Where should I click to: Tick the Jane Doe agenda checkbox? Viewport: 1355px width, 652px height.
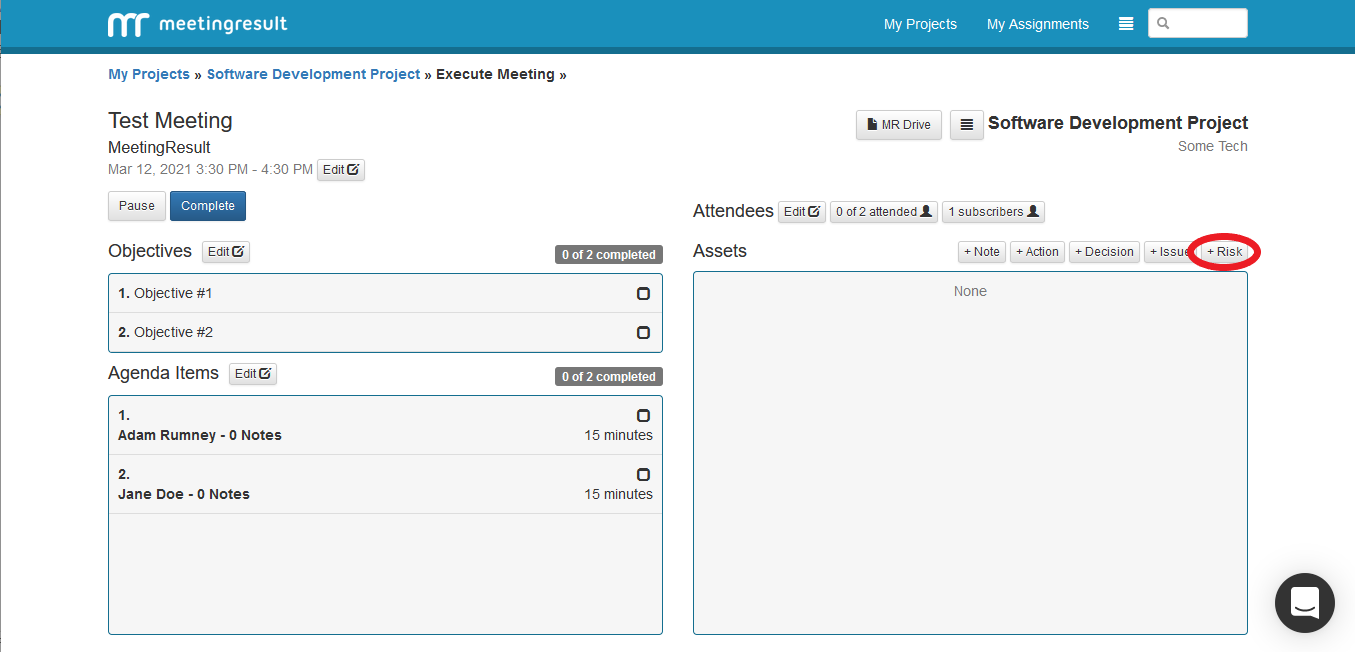point(643,475)
